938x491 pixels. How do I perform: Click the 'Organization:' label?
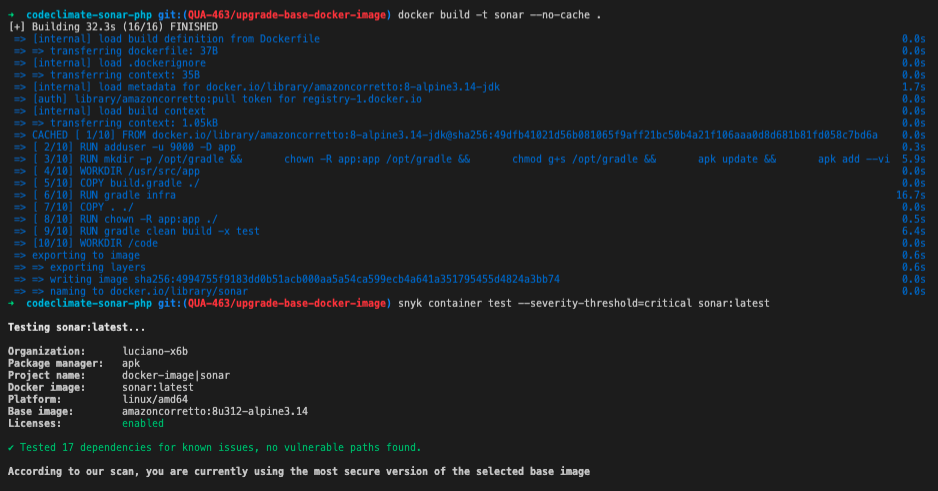coord(47,351)
